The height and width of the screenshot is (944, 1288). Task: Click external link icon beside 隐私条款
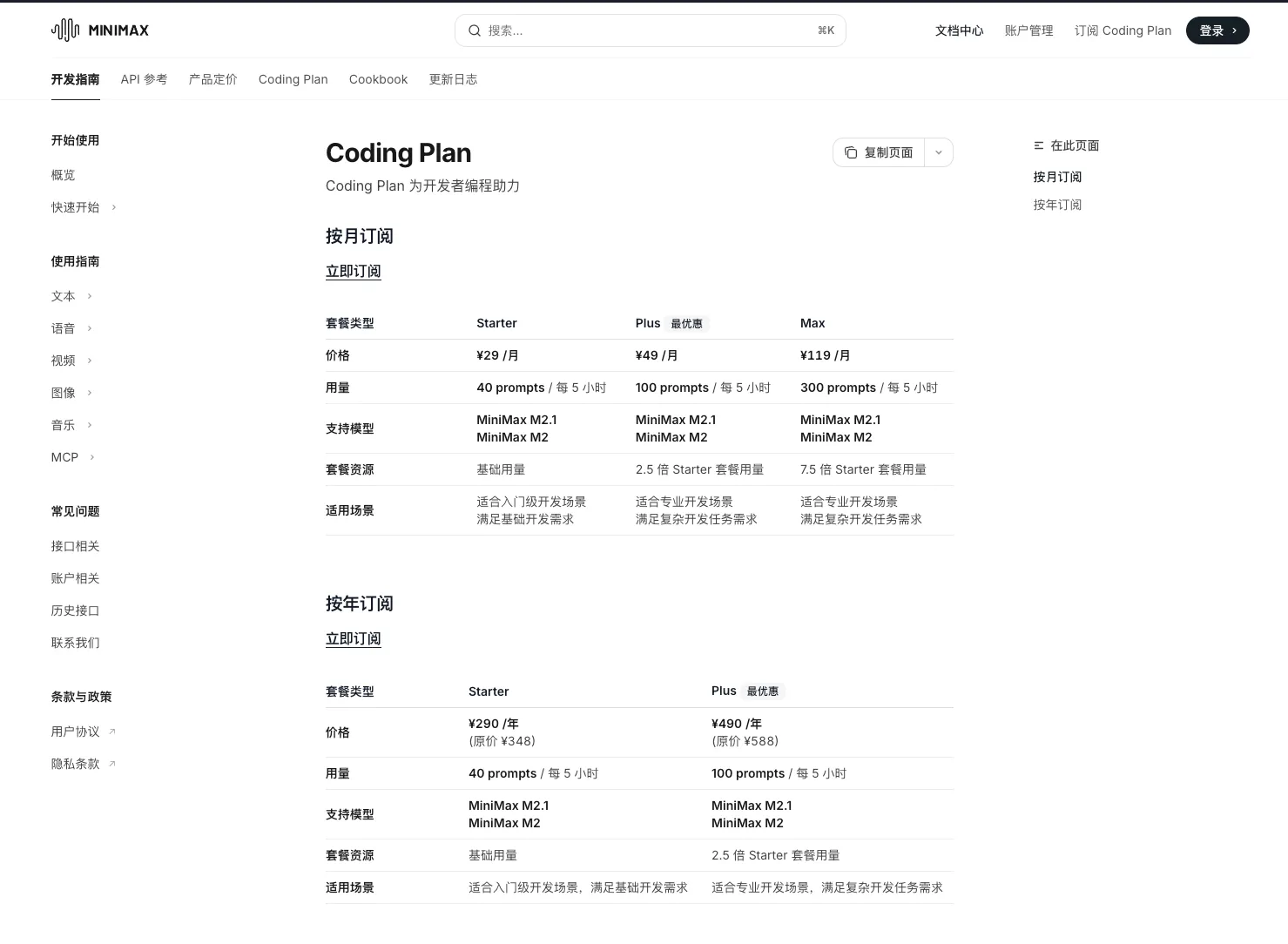tap(112, 764)
